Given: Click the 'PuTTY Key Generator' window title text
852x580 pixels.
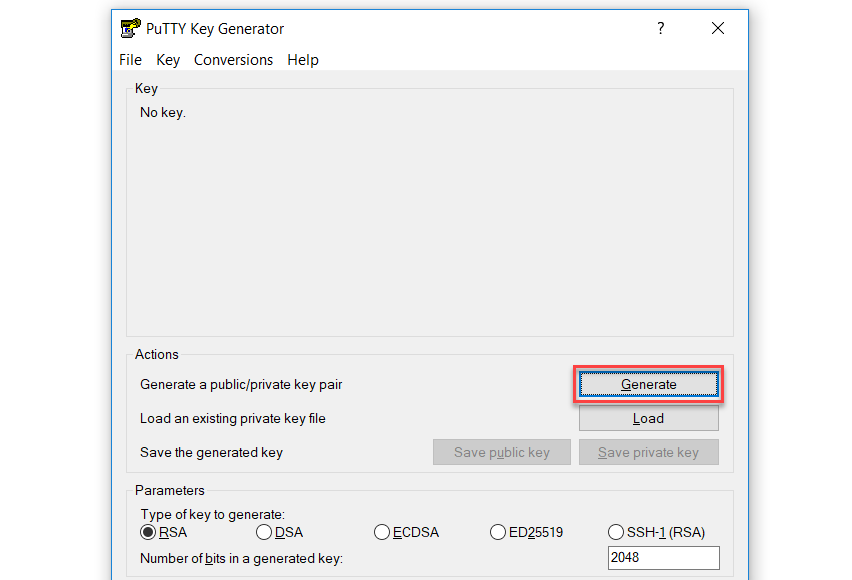Looking at the screenshot, I should [x=215, y=29].
